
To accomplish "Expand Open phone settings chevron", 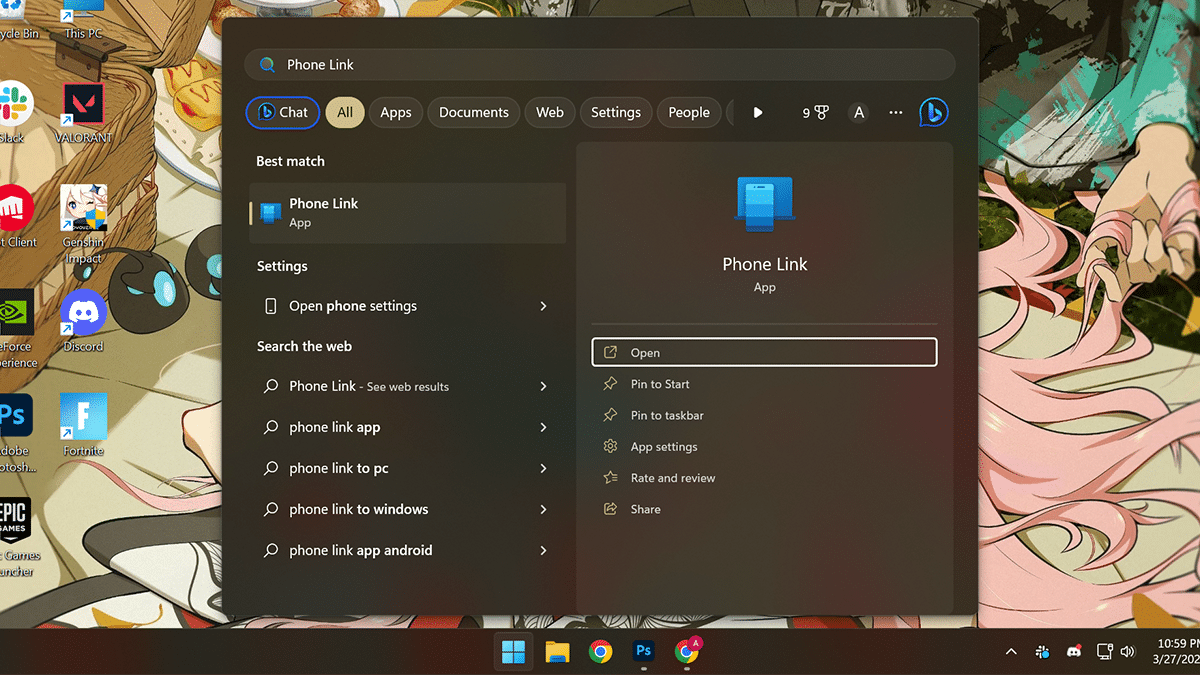I will (x=543, y=306).
